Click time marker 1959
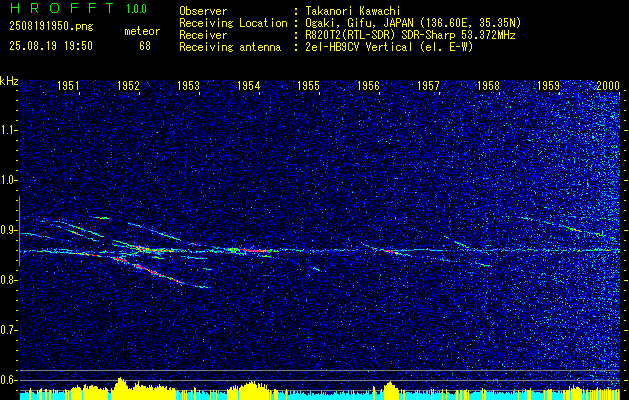This screenshot has width=629, height=400. pos(548,85)
